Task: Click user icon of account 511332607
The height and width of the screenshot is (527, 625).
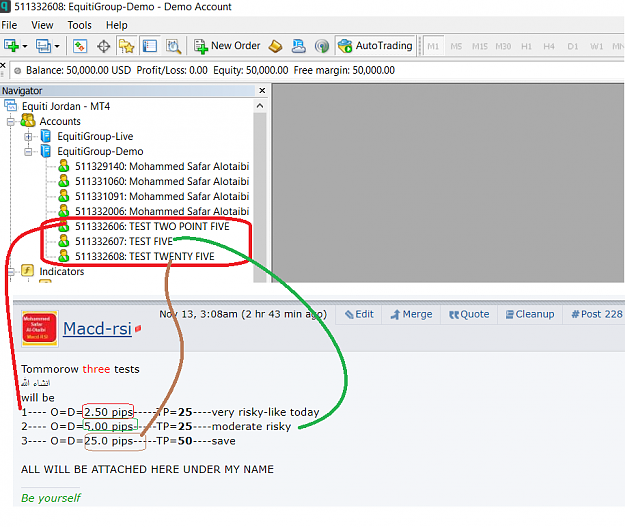Action: point(63,241)
